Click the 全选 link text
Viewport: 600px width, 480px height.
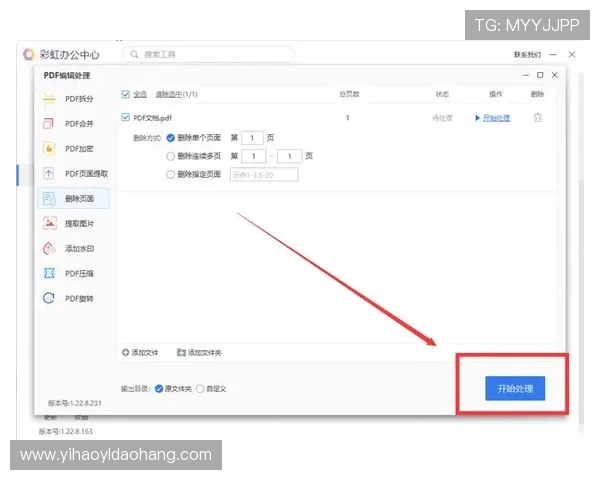coord(140,94)
